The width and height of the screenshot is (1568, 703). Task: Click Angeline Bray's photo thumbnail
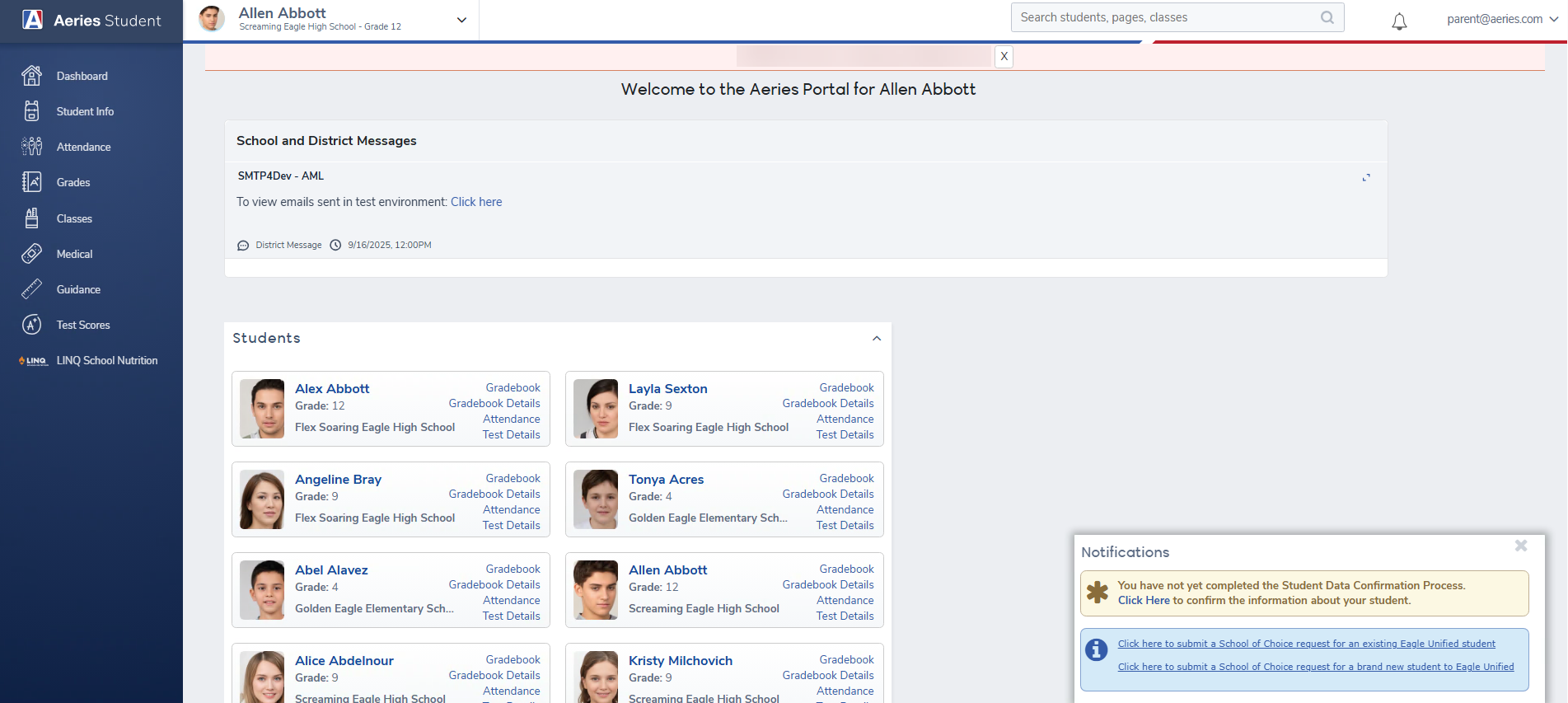[262, 499]
